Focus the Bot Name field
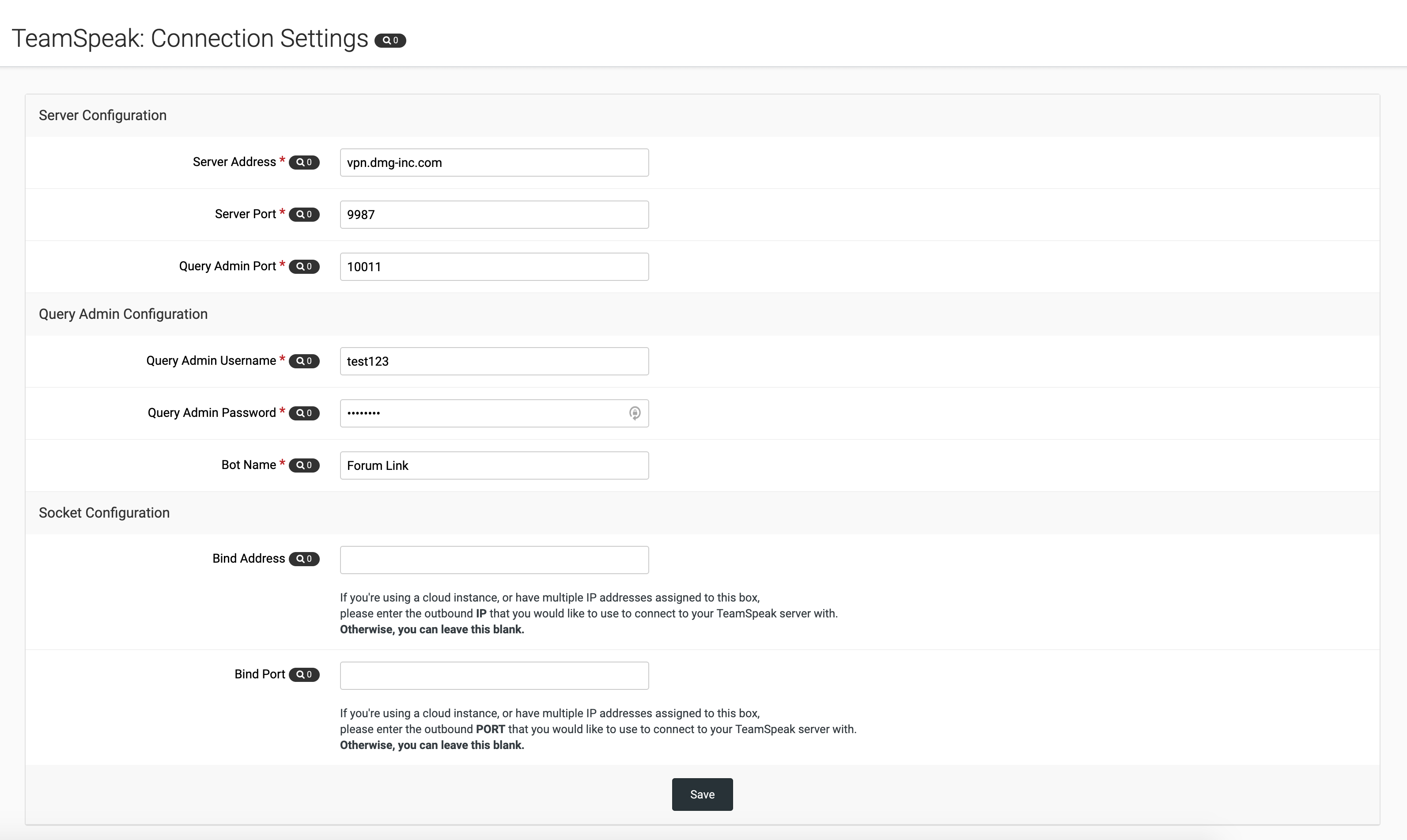1407x840 pixels. pyautogui.click(x=494, y=465)
